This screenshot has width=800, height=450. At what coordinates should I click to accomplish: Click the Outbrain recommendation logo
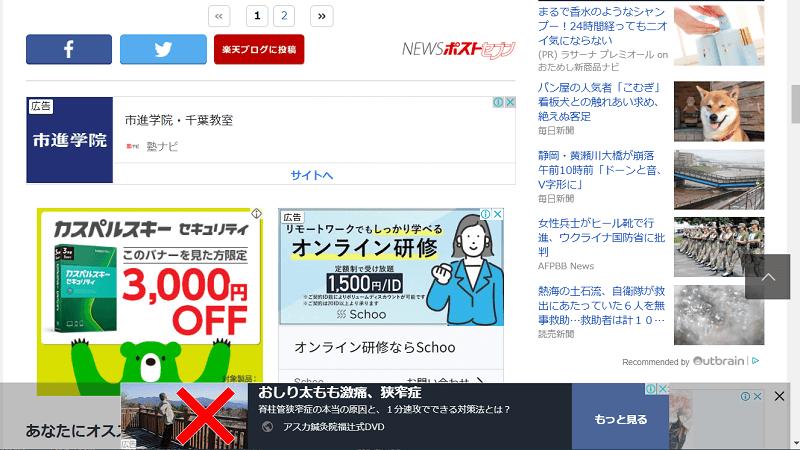point(719,361)
